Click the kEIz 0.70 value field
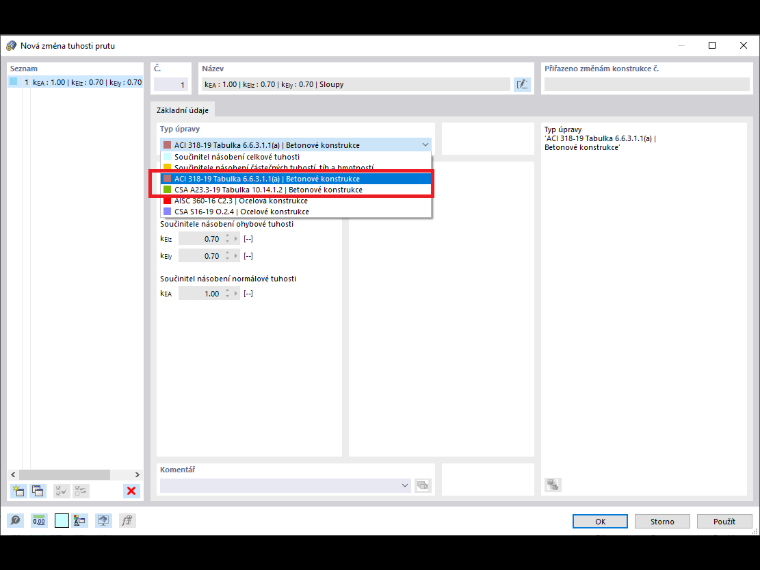The height and width of the screenshot is (570, 760). point(201,239)
